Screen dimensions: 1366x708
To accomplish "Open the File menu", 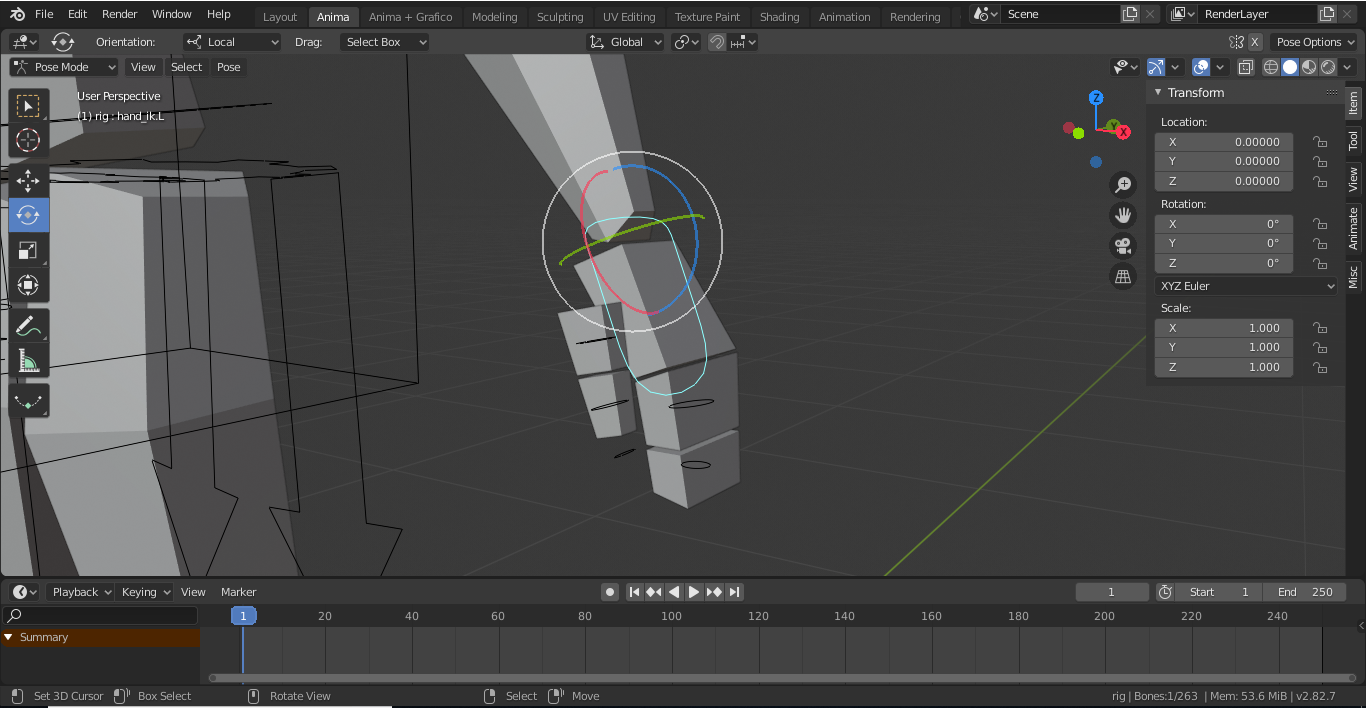I will [x=44, y=14].
